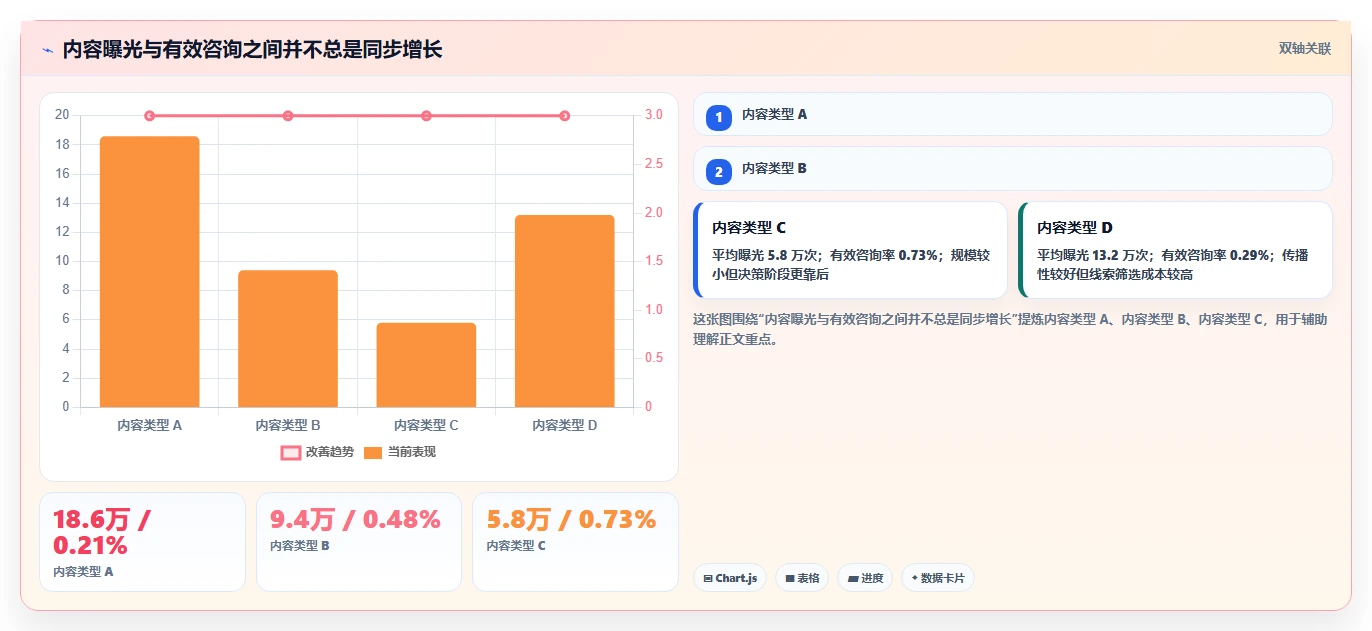Click the orange bar for 内容类型 B
This screenshot has width=1372, height=631.
coord(288,339)
